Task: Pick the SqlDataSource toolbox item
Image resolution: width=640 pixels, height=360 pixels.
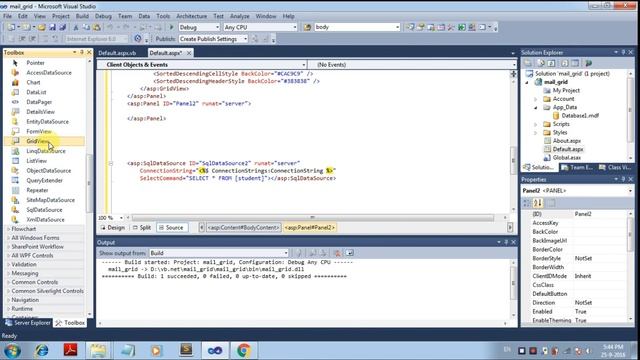Action: pyautogui.click(x=45, y=210)
